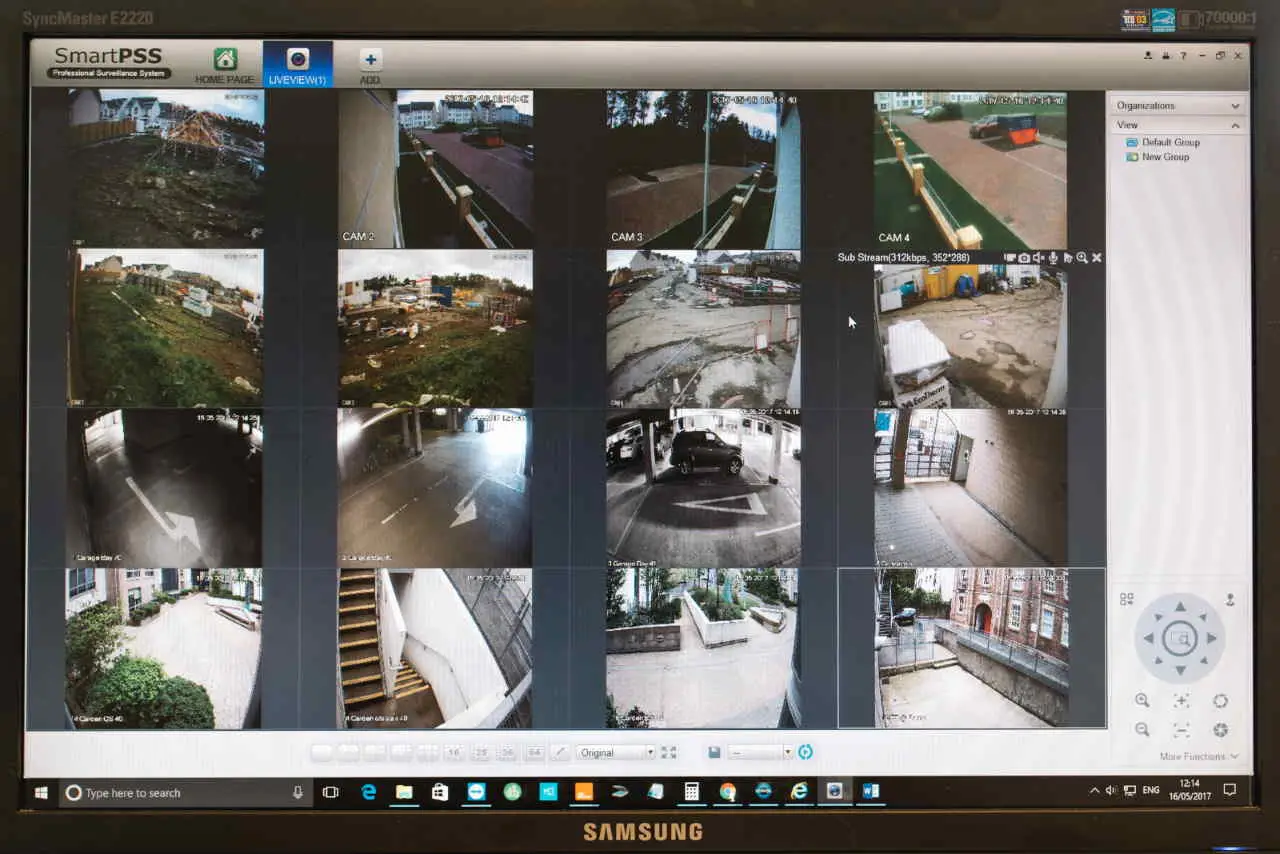Enable digital zoom on the Sub Stream feed
This screenshot has height=854, width=1280.
(1081, 257)
